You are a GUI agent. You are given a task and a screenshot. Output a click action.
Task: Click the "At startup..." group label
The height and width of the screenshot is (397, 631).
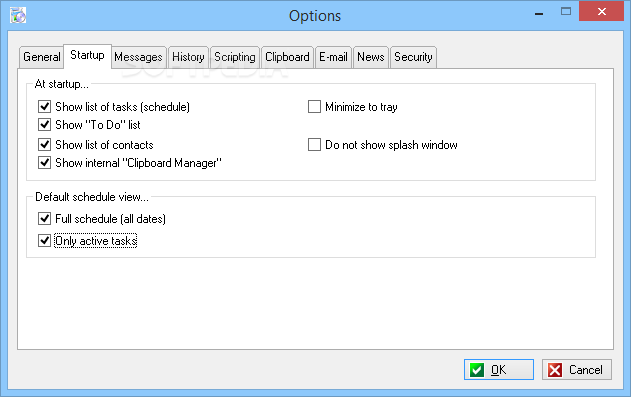coord(62,84)
